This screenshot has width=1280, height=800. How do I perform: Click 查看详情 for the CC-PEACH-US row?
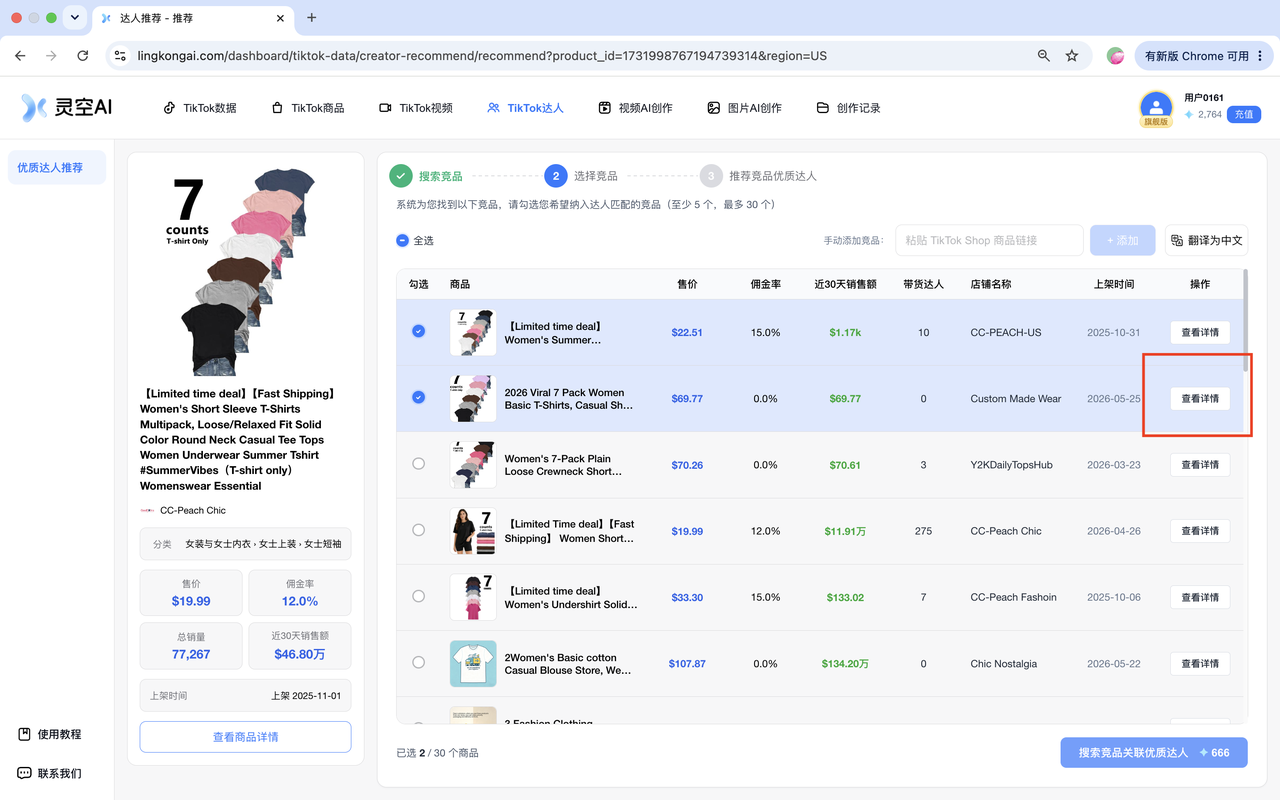coord(1200,332)
